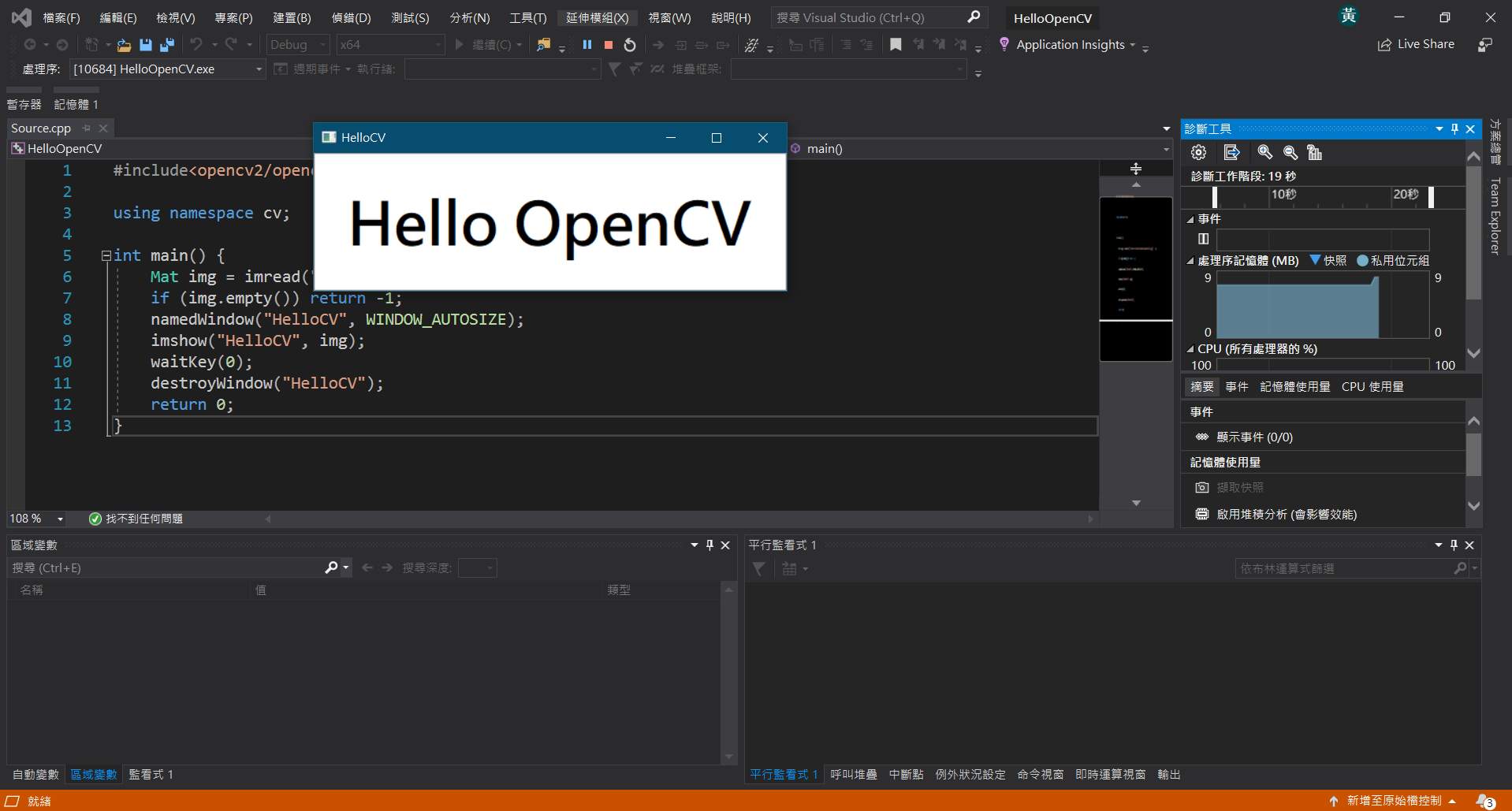Pin the Source.cpp tab
The width and height of the screenshot is (1512, 811).
coord(87,128)
